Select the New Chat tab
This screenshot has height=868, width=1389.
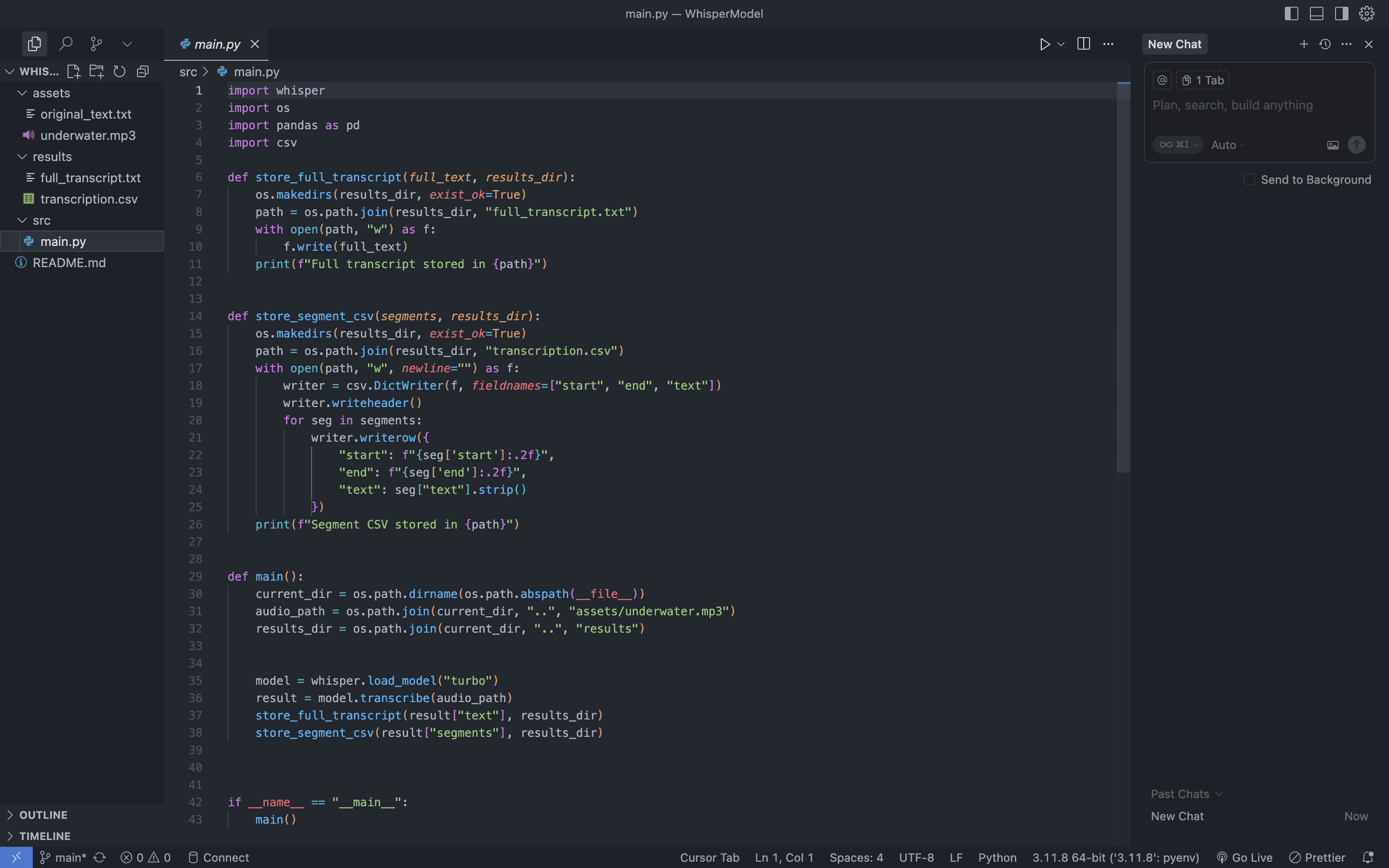(1174, 44)
